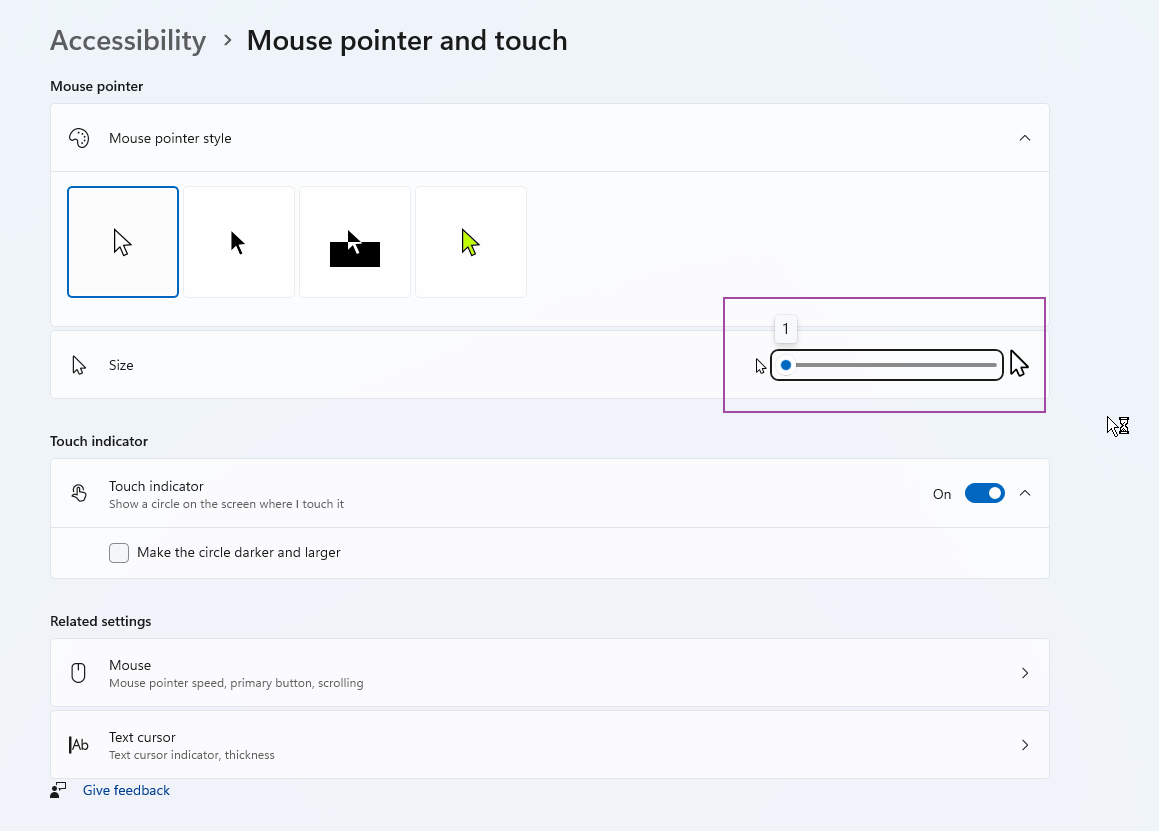
Task: Click the large pointer icon right of slider
Action: [1018, 364]
